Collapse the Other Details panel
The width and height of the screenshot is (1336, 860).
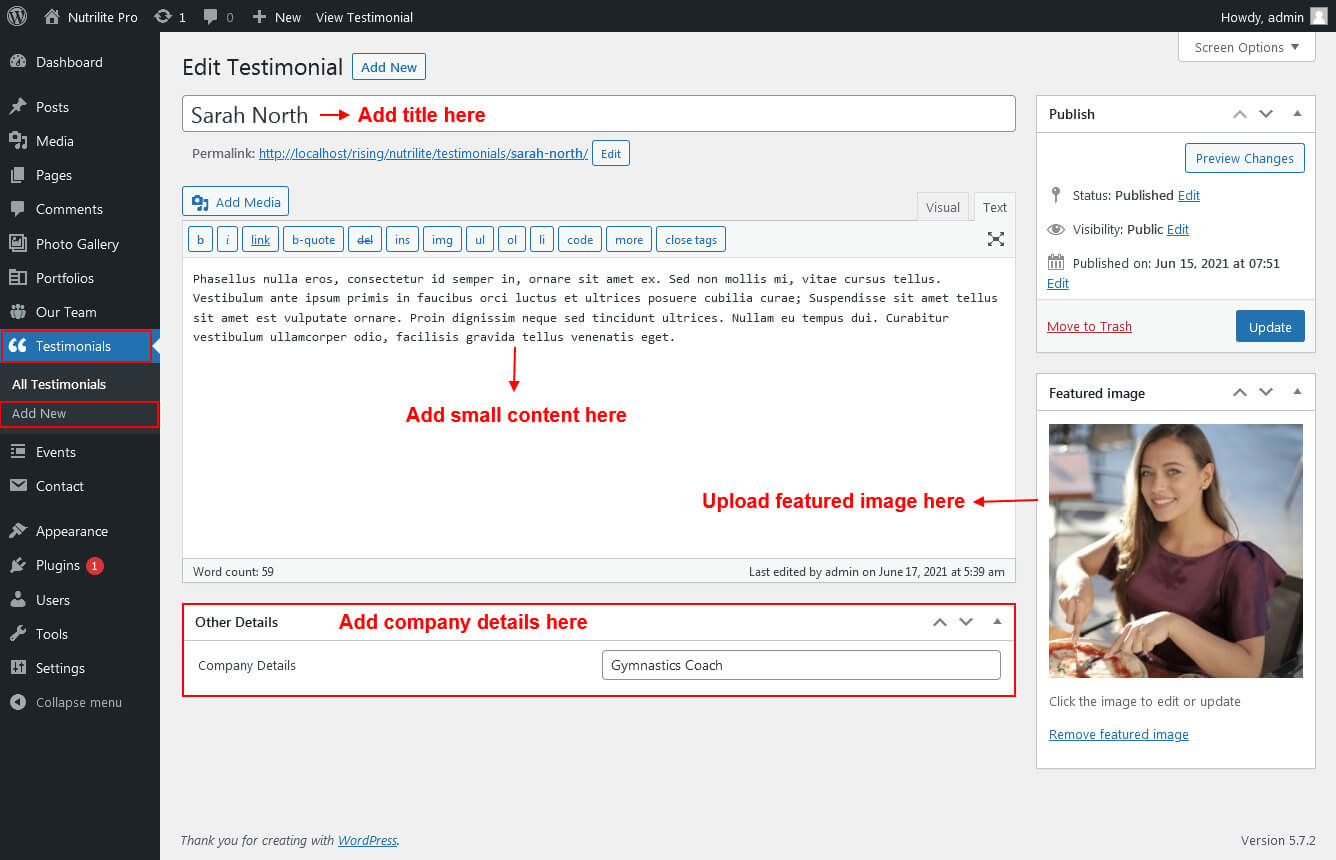pyautogui.click(x=997, y=622)
